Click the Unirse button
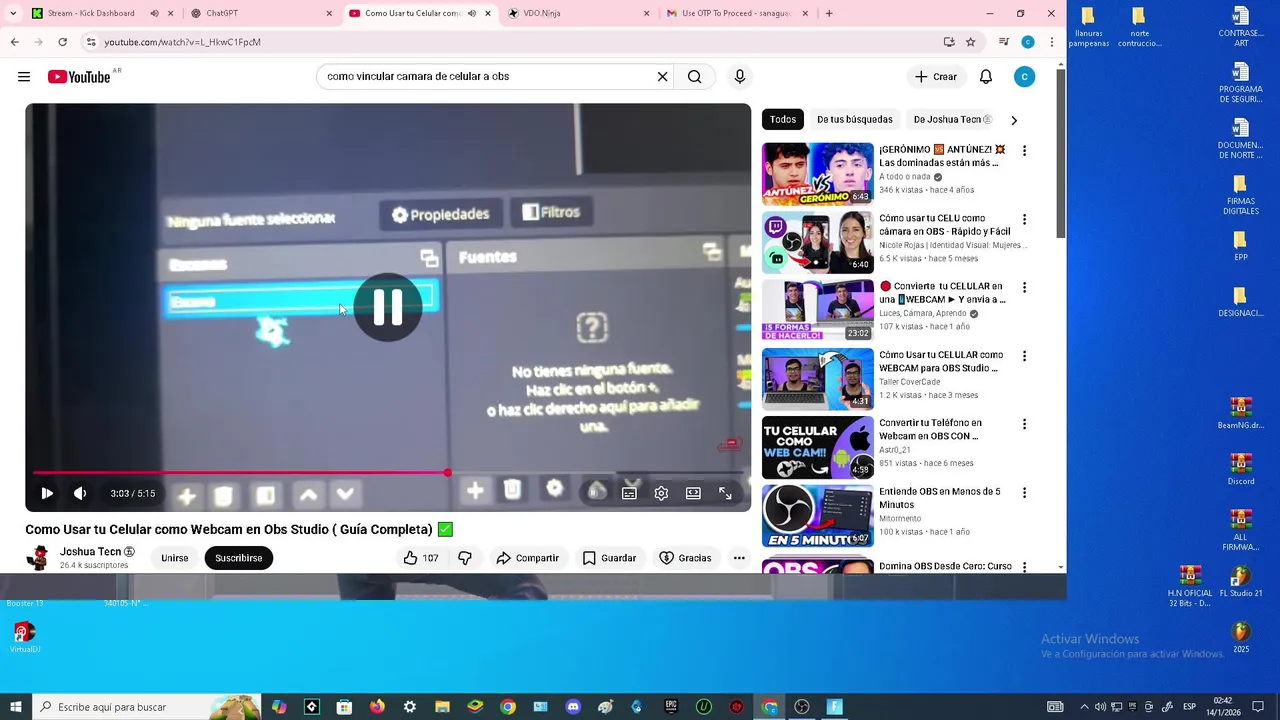Viewport: 1280px width, 720px height. (175, 558)
